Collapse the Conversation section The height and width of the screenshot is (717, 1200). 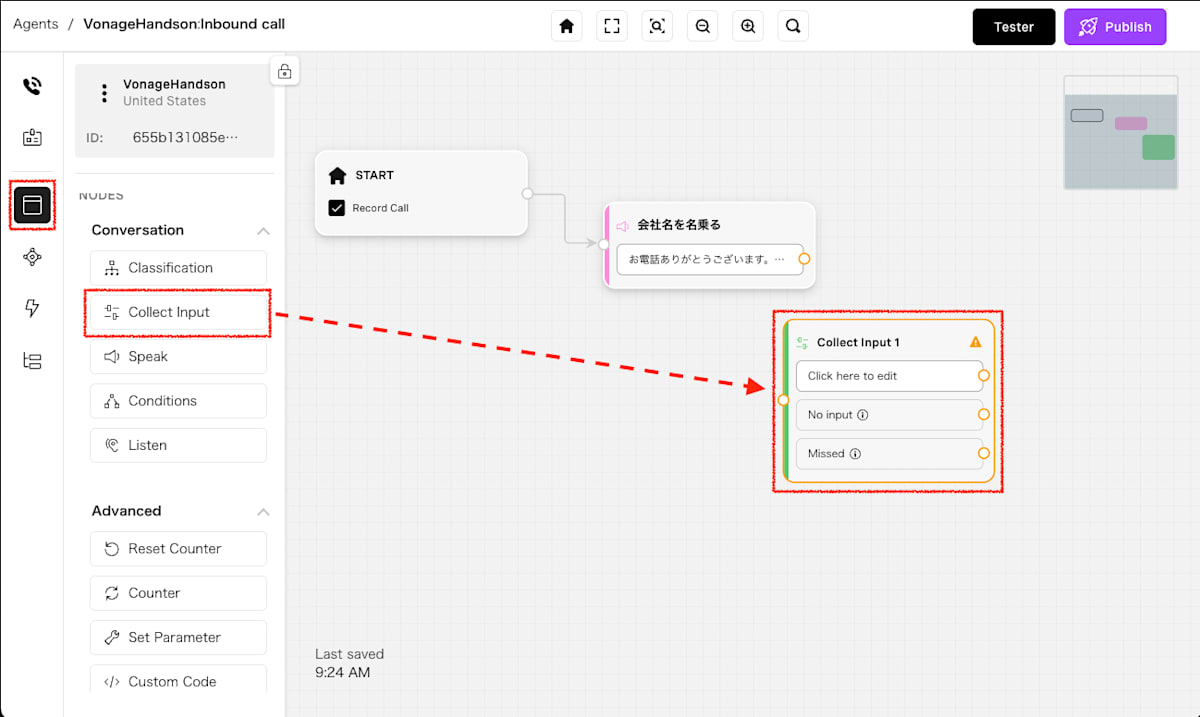(263, 231)
